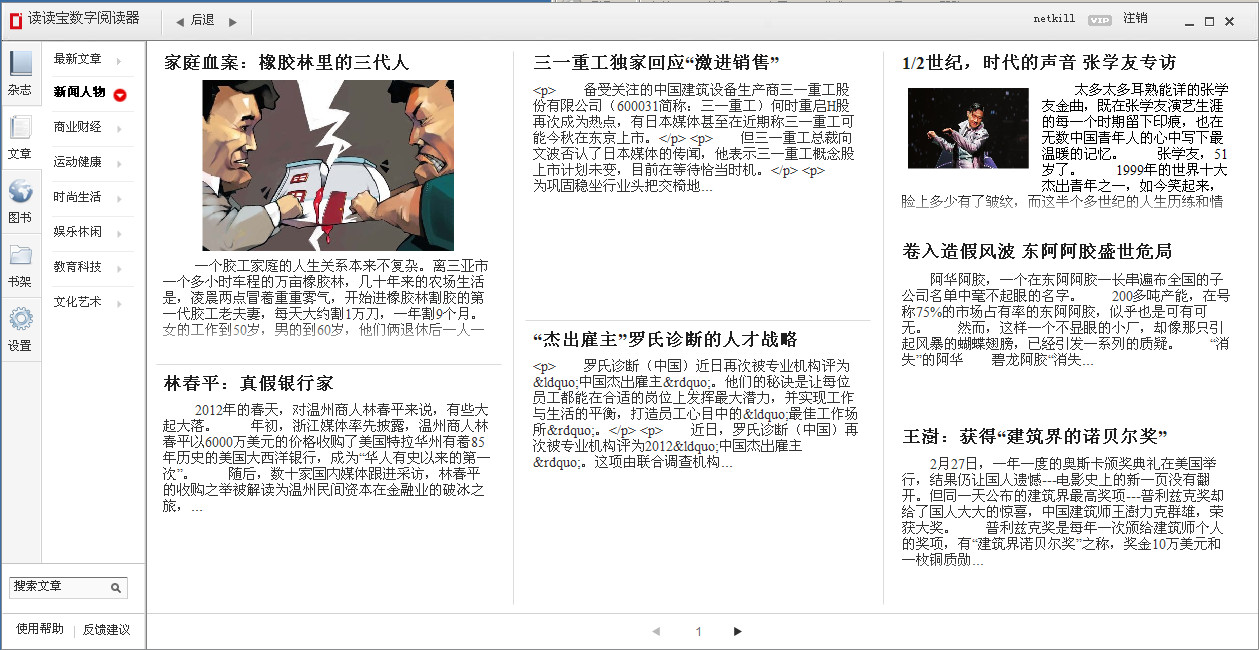
Task: Click the VIP badge icon
Action: pos(1100,20)
